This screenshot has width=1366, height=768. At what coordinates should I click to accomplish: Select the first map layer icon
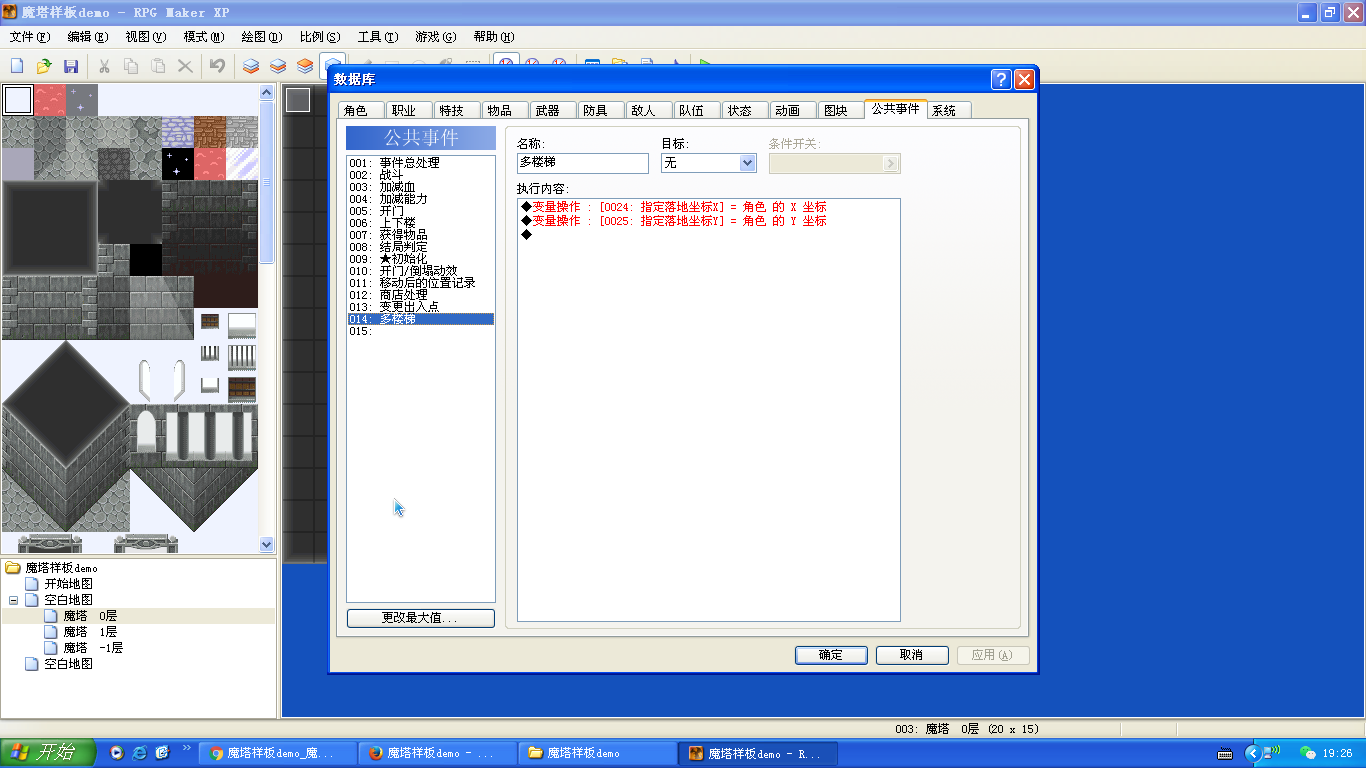(251, 66)
